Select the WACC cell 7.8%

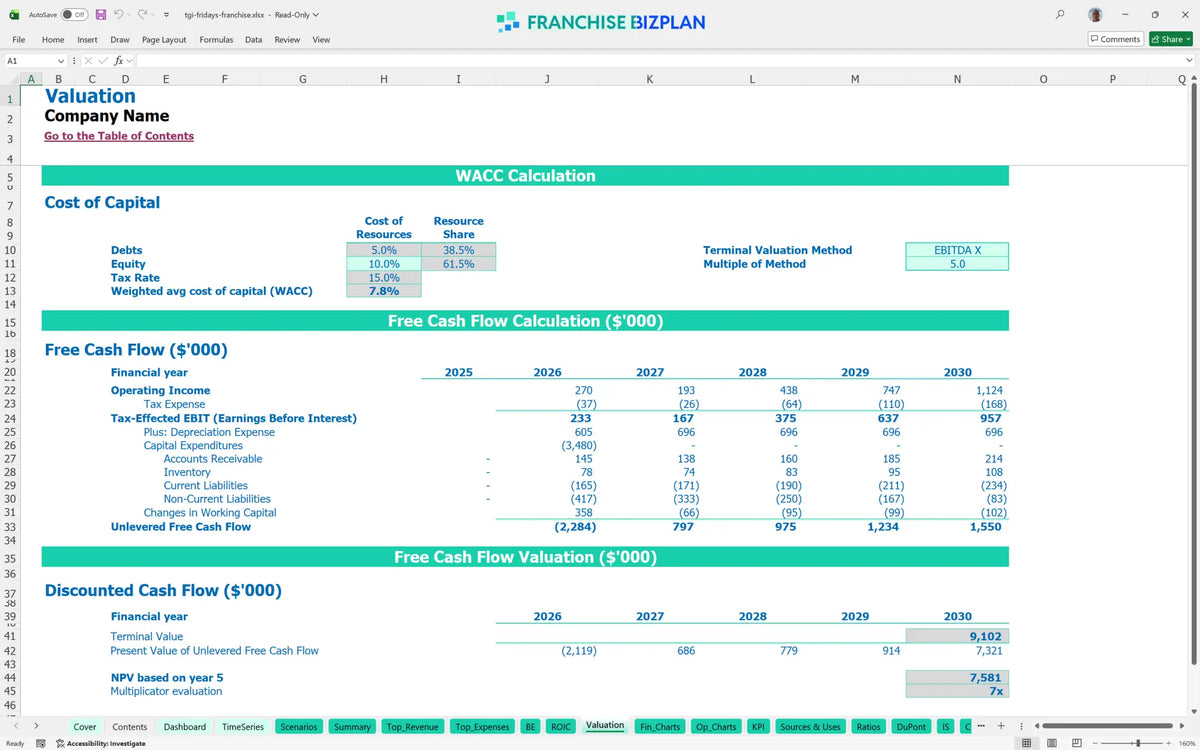click(384, 291)
